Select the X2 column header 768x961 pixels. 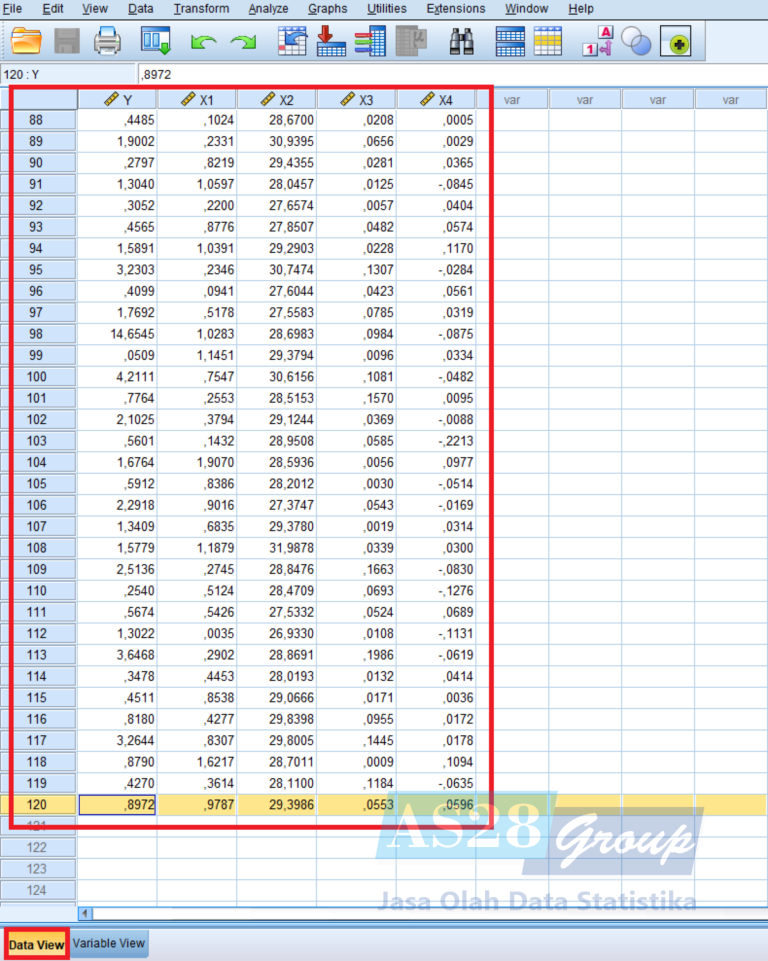point(277,100)
